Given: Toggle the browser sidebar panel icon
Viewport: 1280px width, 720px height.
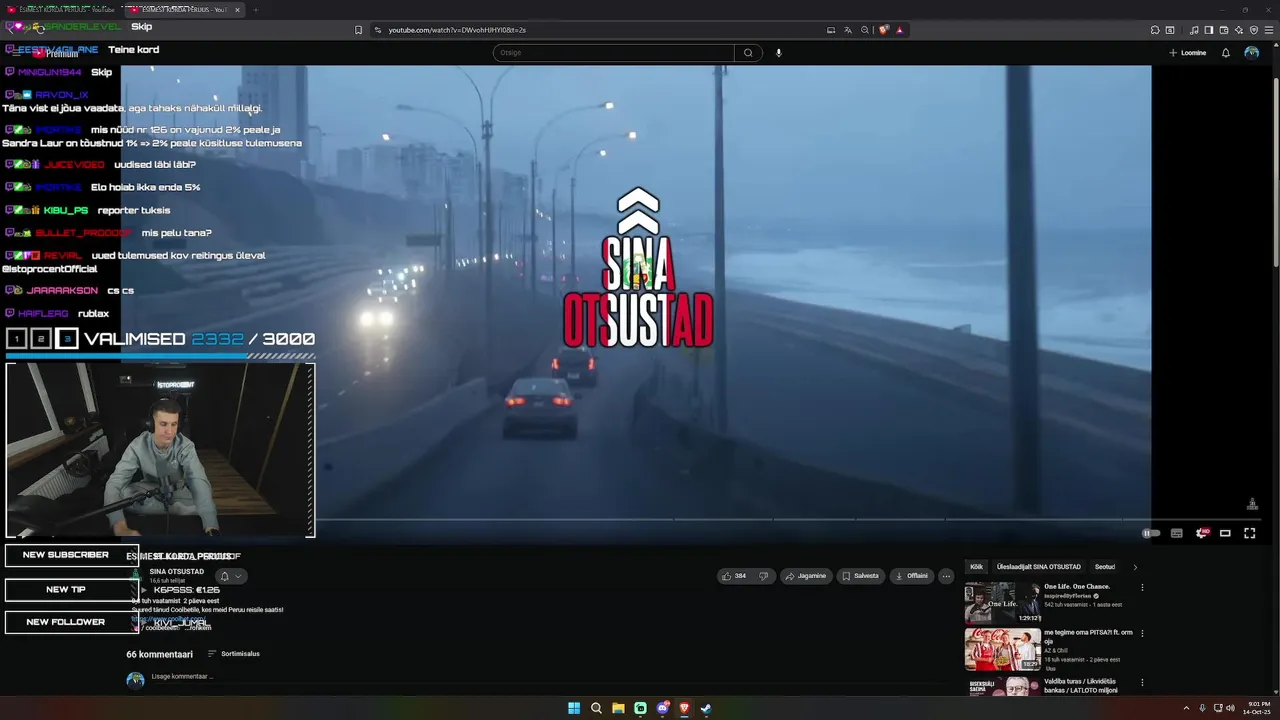Looking at the screenshot, I should pyautogui.click(x=1209, y=30).
